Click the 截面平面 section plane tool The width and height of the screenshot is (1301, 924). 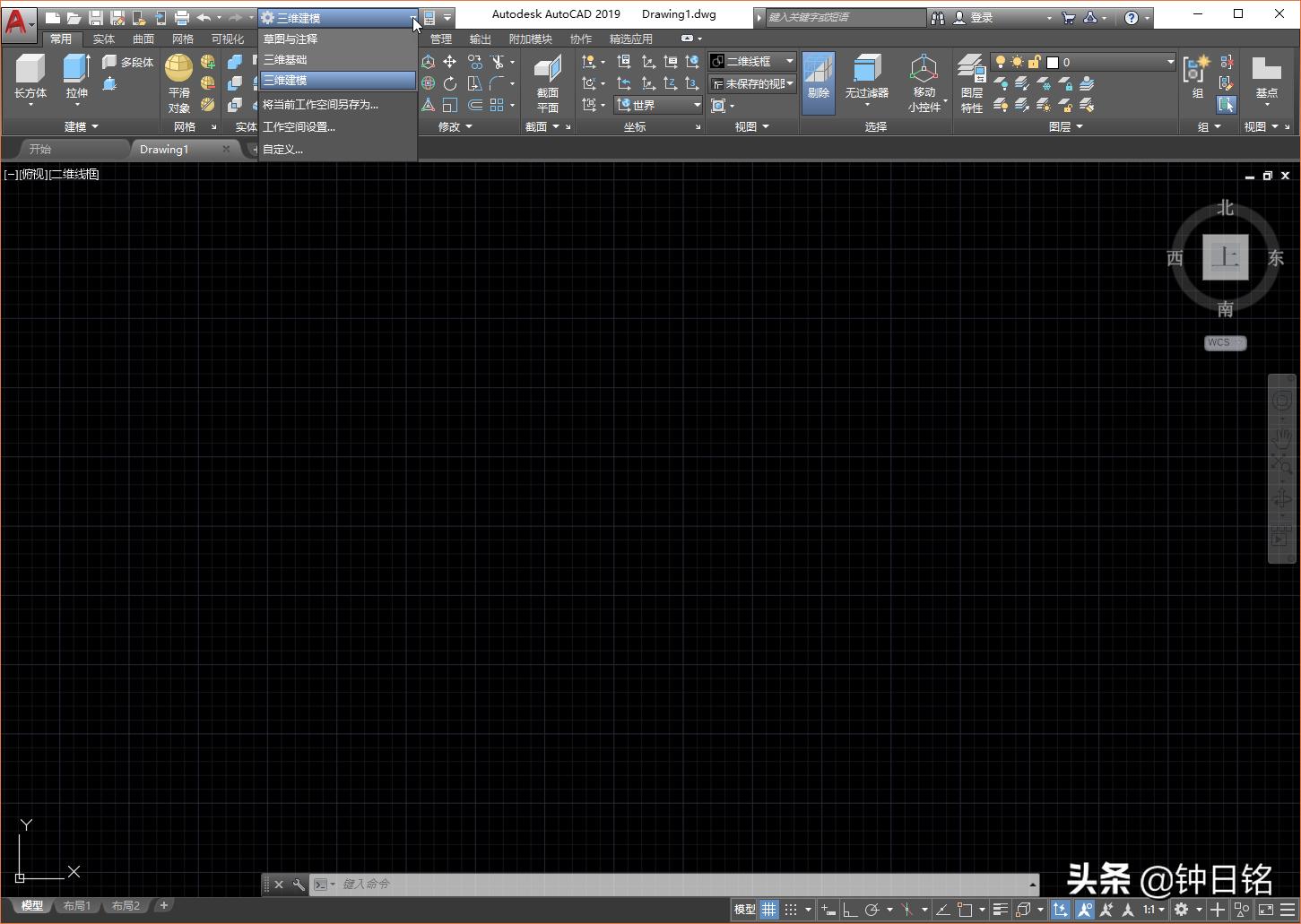[548, 83]
